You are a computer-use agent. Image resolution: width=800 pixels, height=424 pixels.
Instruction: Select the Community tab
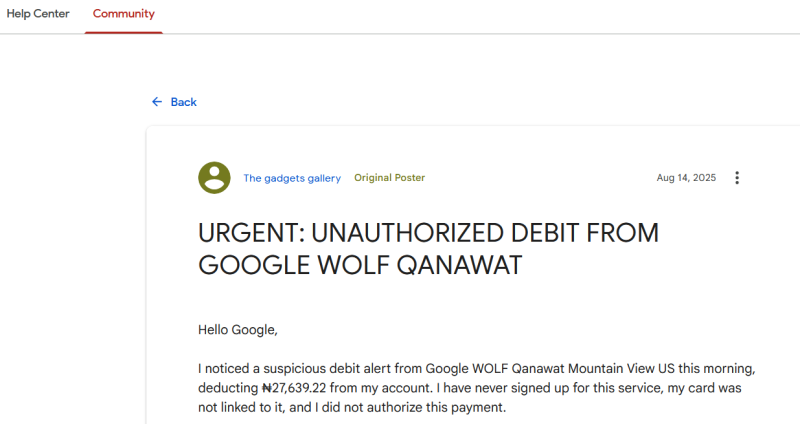click(x=124, y=14)
